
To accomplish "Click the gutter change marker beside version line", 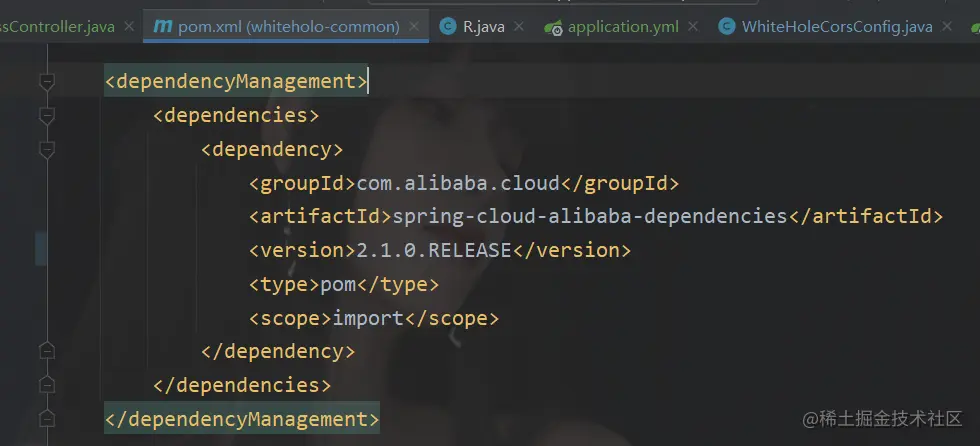I will coord(41,248).
